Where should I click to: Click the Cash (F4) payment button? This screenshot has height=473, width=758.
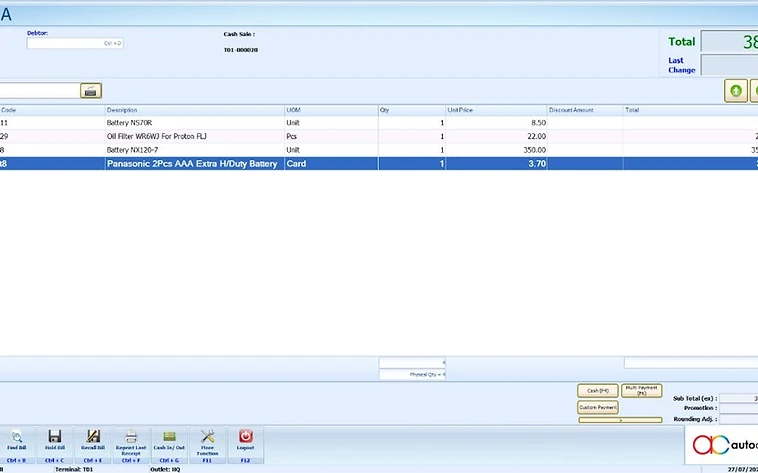tap(598, 390)
